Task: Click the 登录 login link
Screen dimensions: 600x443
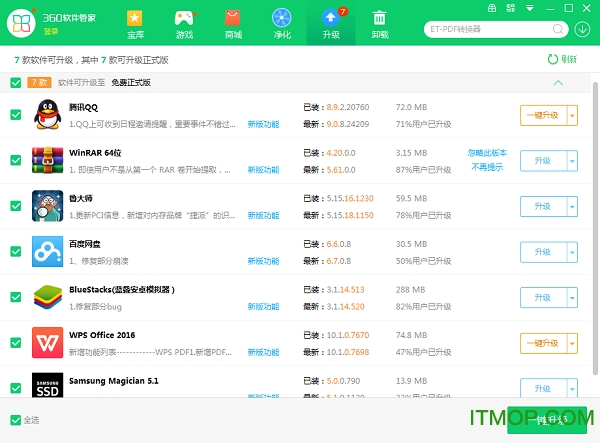Action: click(51, 32)
